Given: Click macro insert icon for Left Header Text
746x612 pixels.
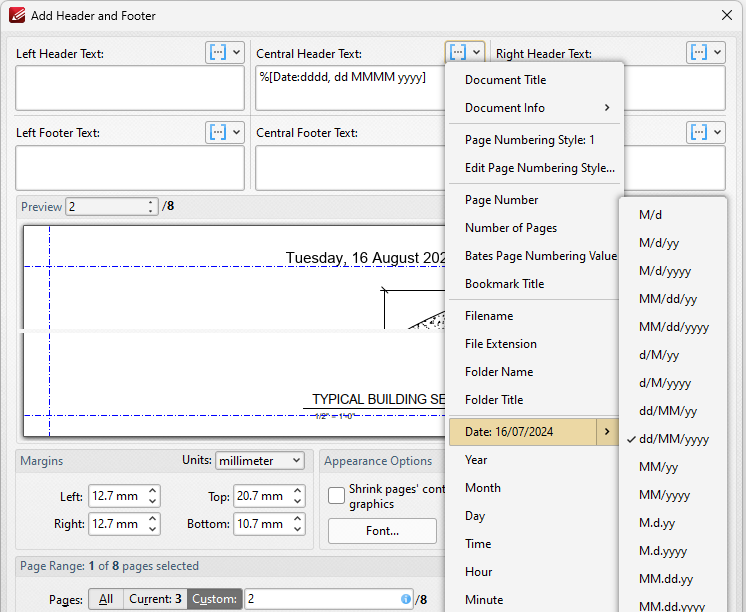Looking at the screenshot, I should pyautogui.click(x=218, y=52).
